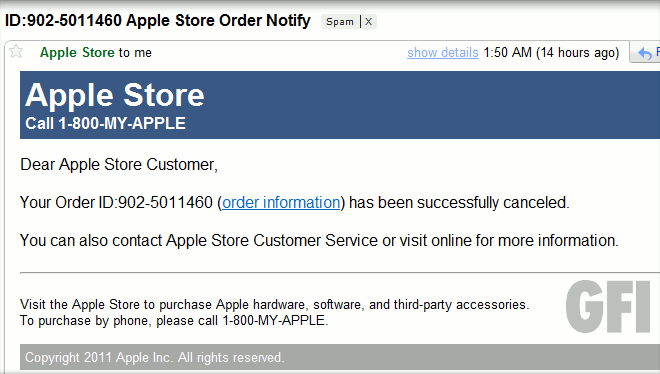Click the large Apple Store banner heading
The width and height of the screenshot is (660, 374).
tap(114, 95)
